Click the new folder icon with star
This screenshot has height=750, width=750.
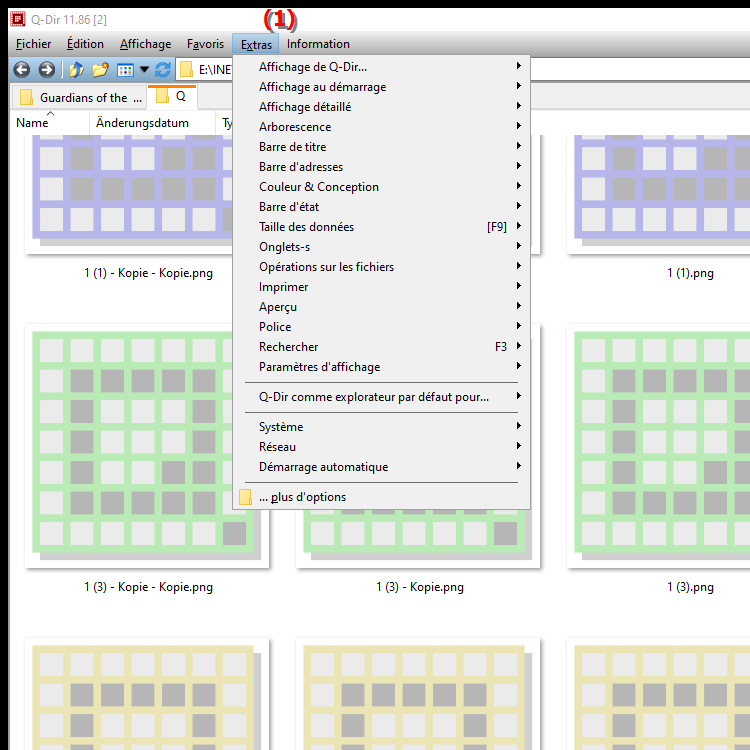pyautogui.click(x=100, y=70)
